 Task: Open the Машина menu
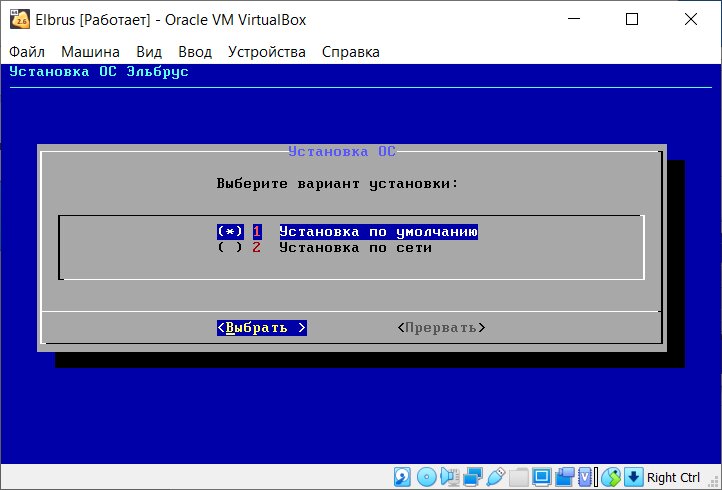[x=90, y=52]
